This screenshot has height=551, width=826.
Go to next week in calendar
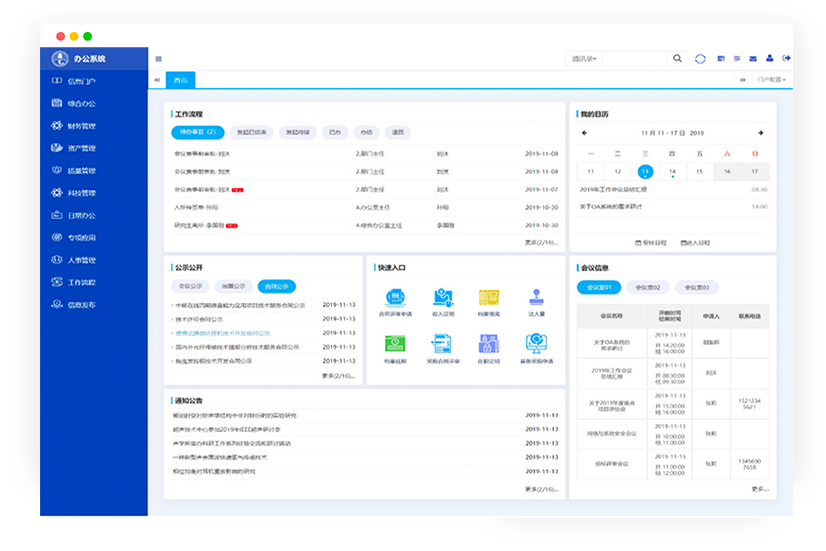[x=761, y=132]
